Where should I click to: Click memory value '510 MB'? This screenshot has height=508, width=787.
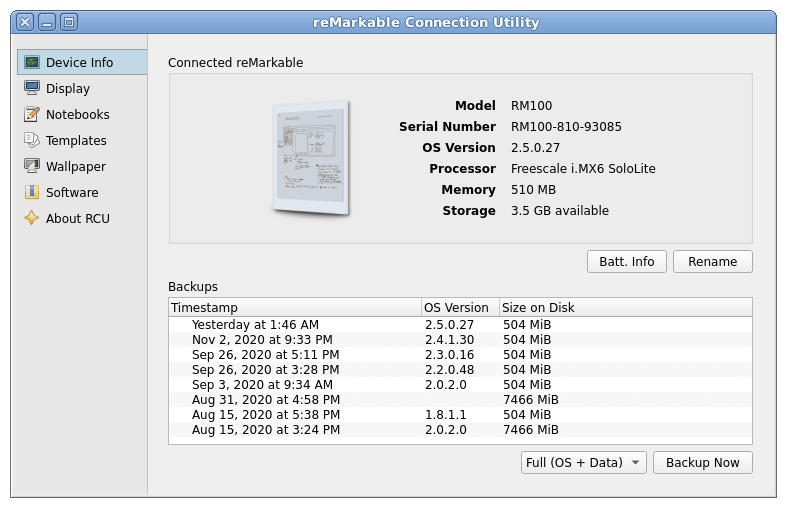(533, 190)
